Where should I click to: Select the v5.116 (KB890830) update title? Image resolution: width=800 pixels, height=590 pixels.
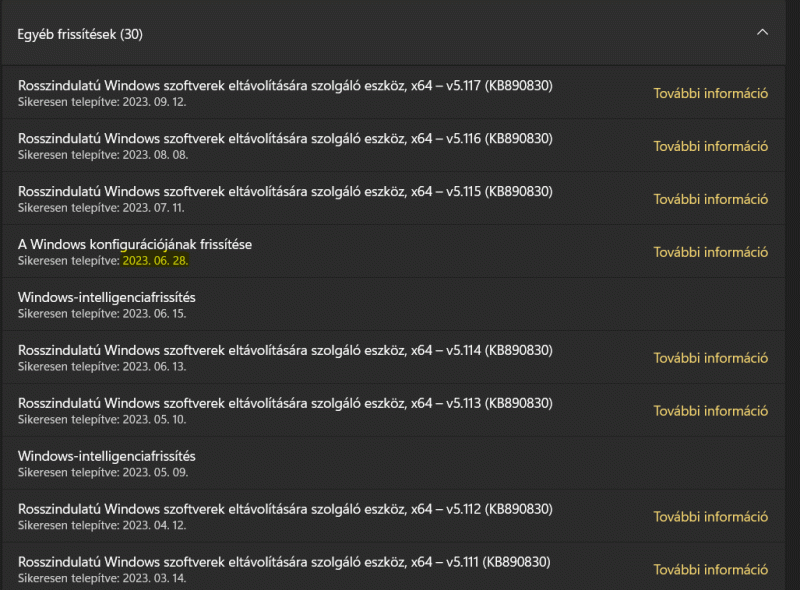point(285,138)
